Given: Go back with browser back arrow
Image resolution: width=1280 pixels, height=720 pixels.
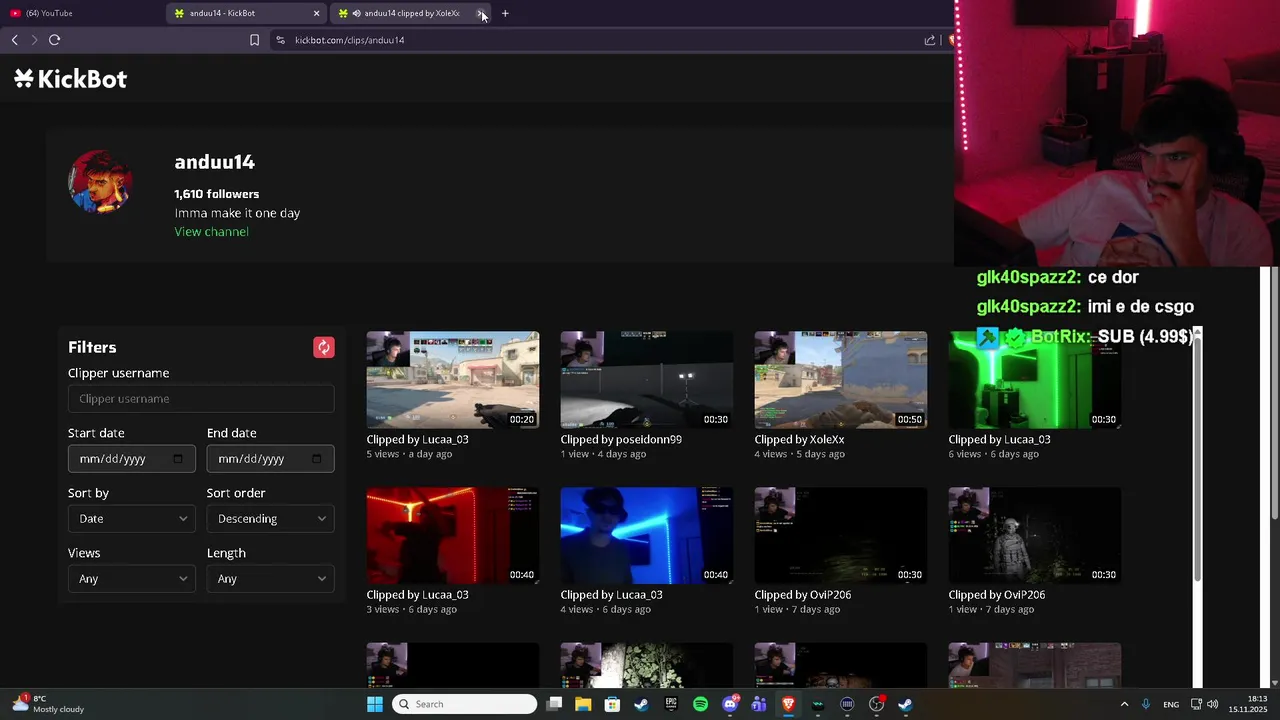Looking at the screenshot, I should [x=14, y=40].
